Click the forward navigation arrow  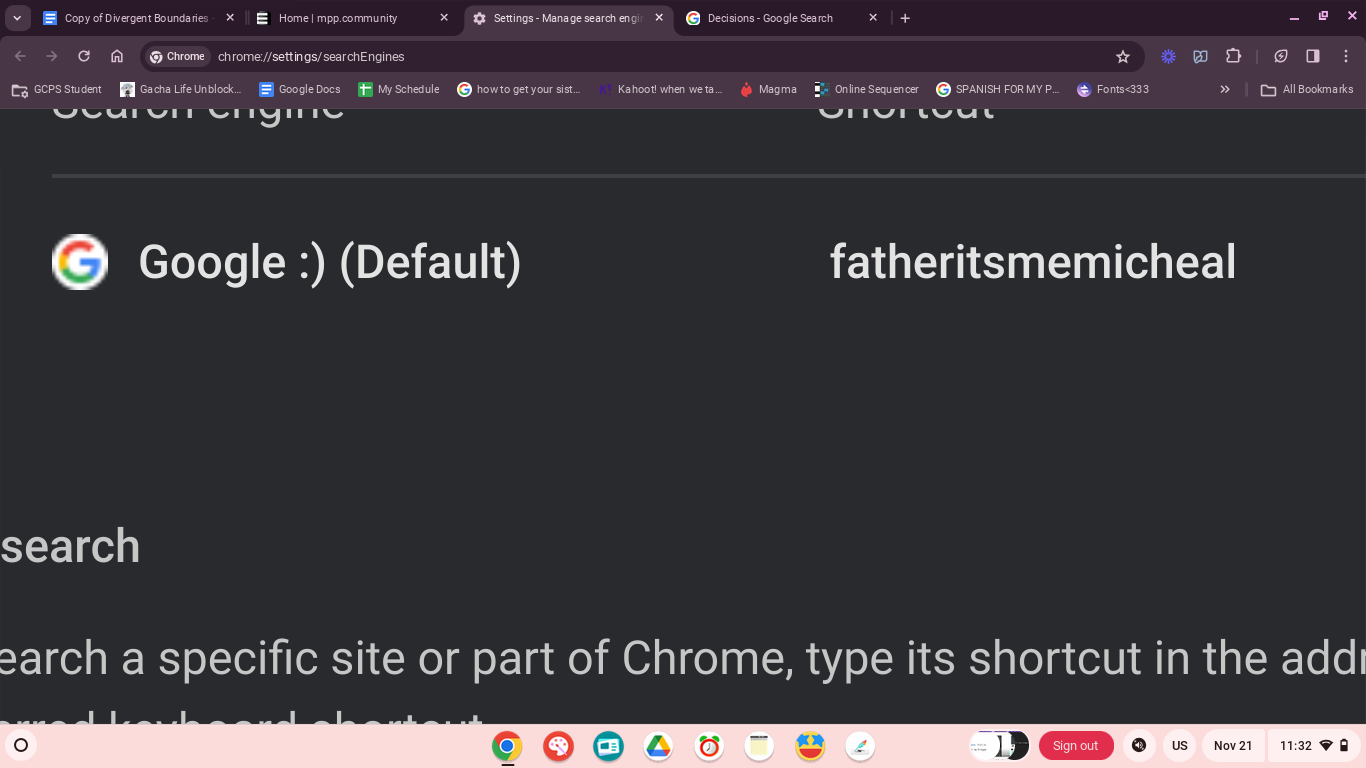pos(52,56)
